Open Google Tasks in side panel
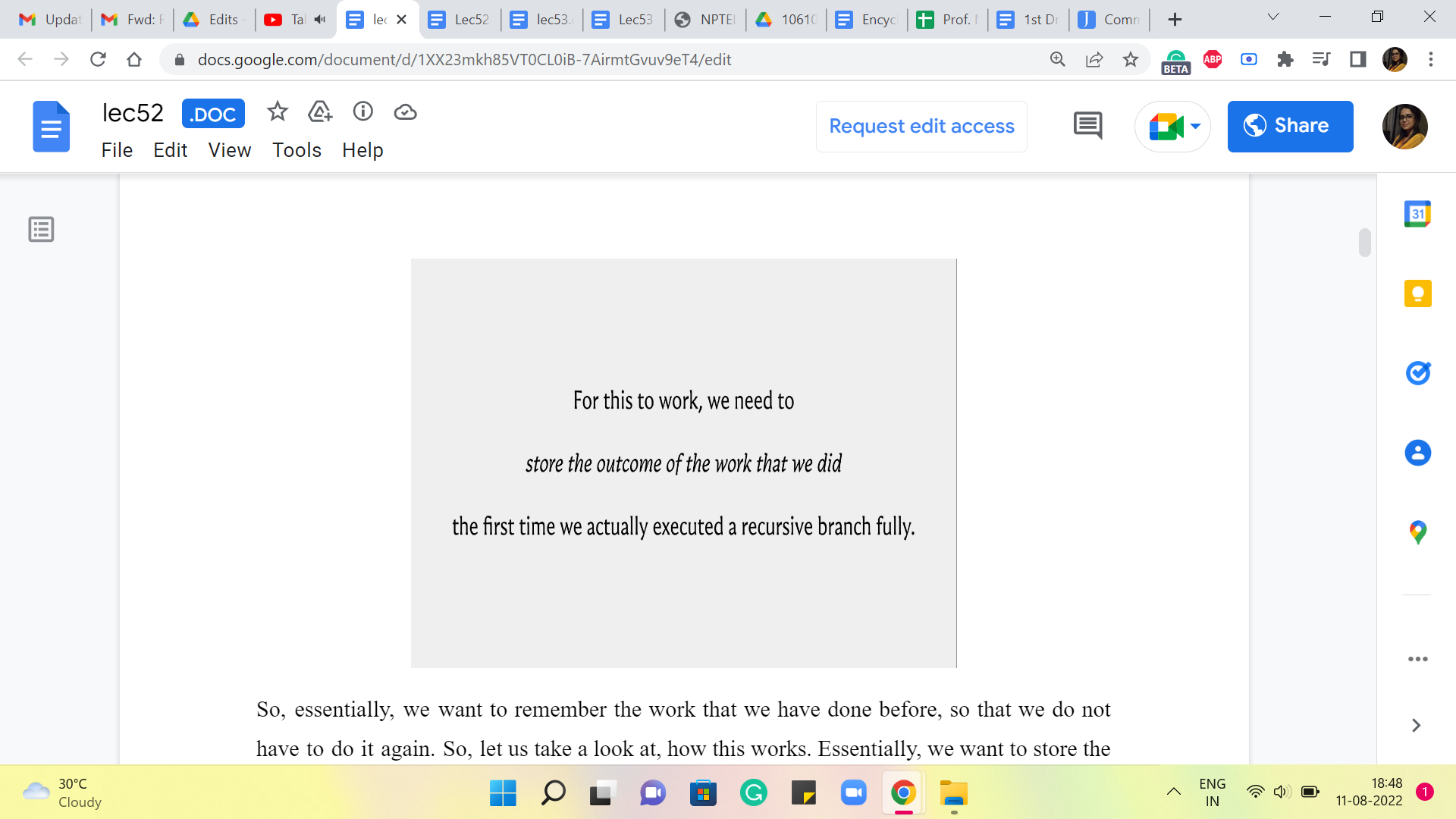 (1417, 373)
